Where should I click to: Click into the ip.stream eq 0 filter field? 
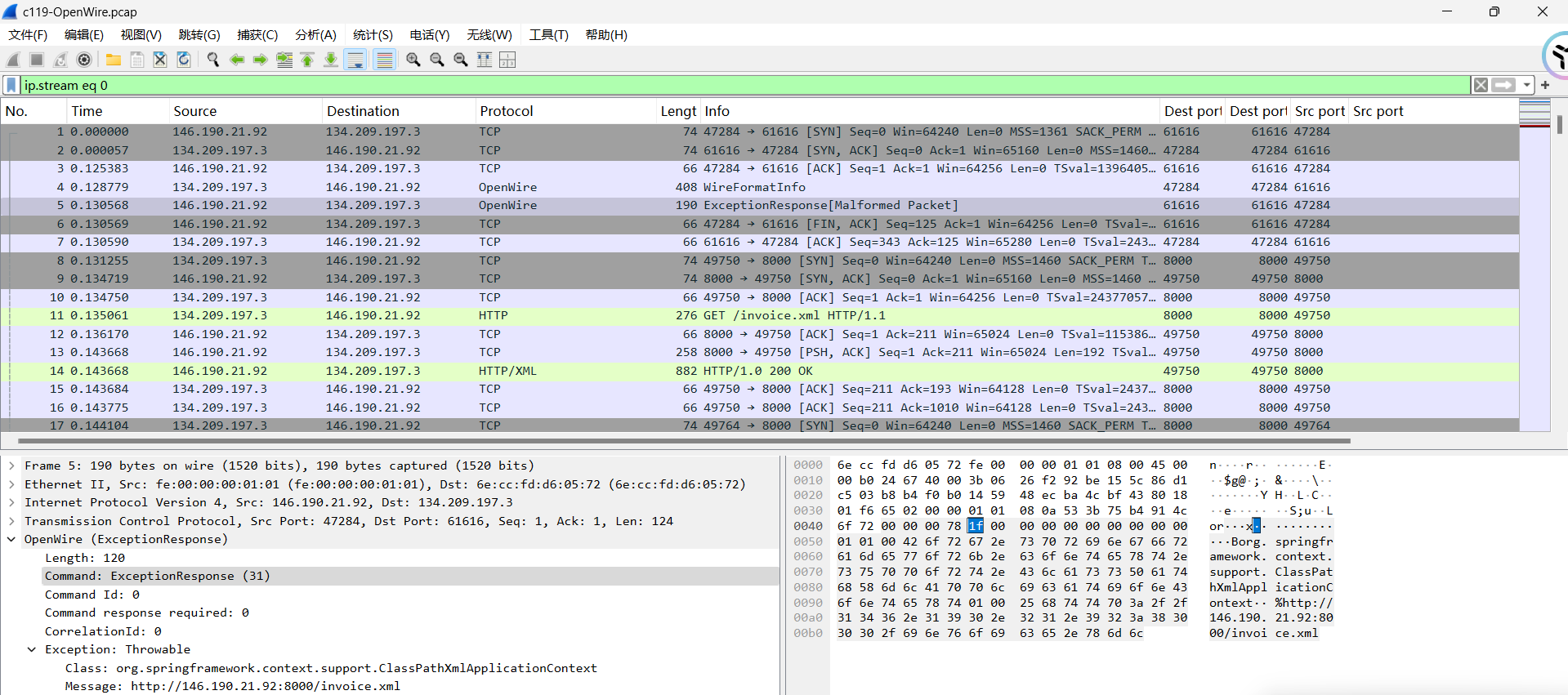745,85
